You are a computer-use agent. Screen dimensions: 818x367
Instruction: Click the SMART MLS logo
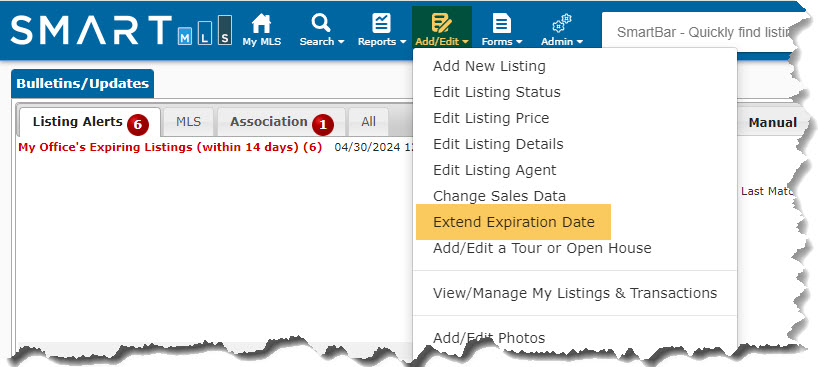click(x=121, y=30)
